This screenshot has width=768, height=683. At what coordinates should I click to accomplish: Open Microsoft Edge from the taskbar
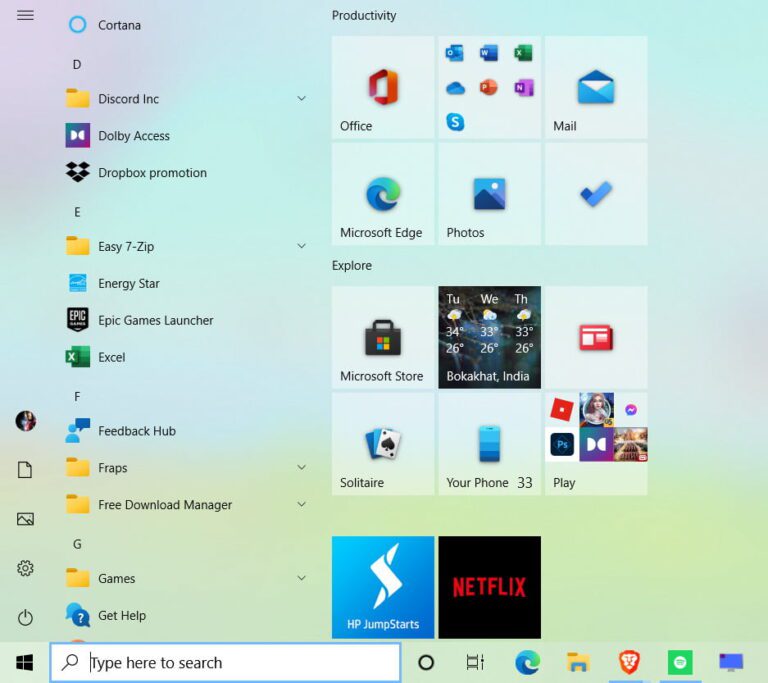coord(528,662)
